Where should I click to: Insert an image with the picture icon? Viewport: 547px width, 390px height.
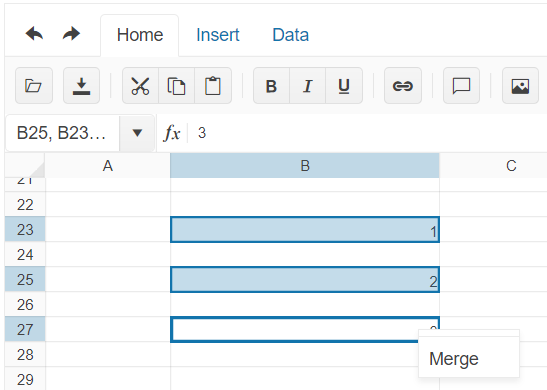click(520, 86)
